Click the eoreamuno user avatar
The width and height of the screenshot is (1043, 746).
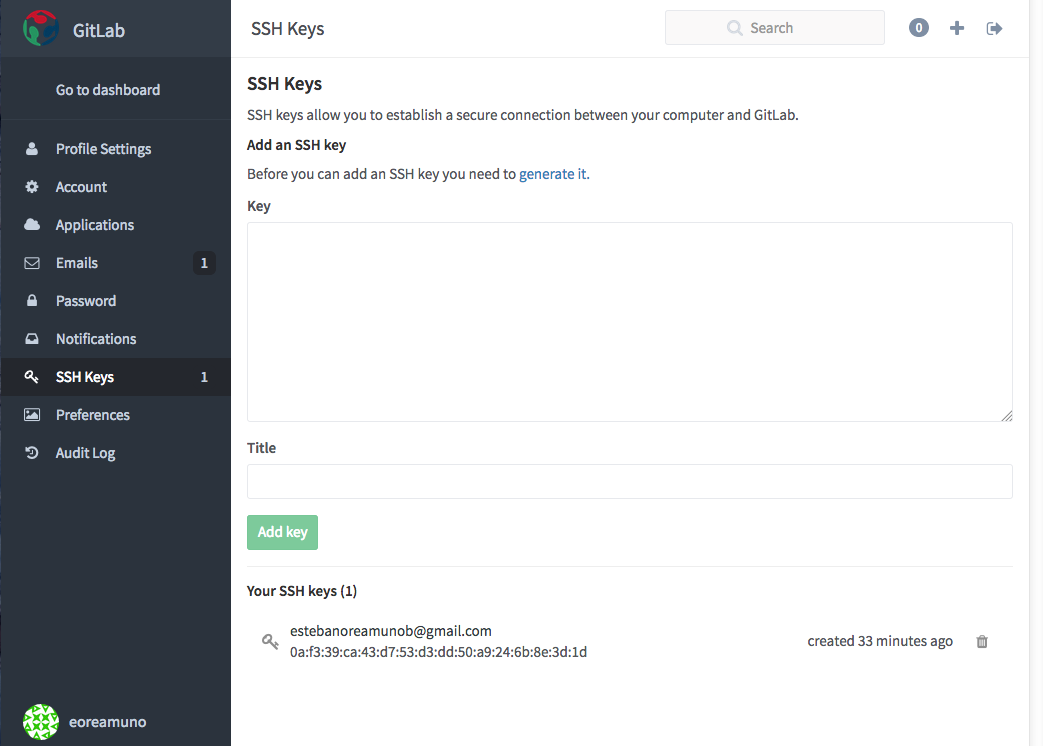pyautogui.click(x=41, y=721)
